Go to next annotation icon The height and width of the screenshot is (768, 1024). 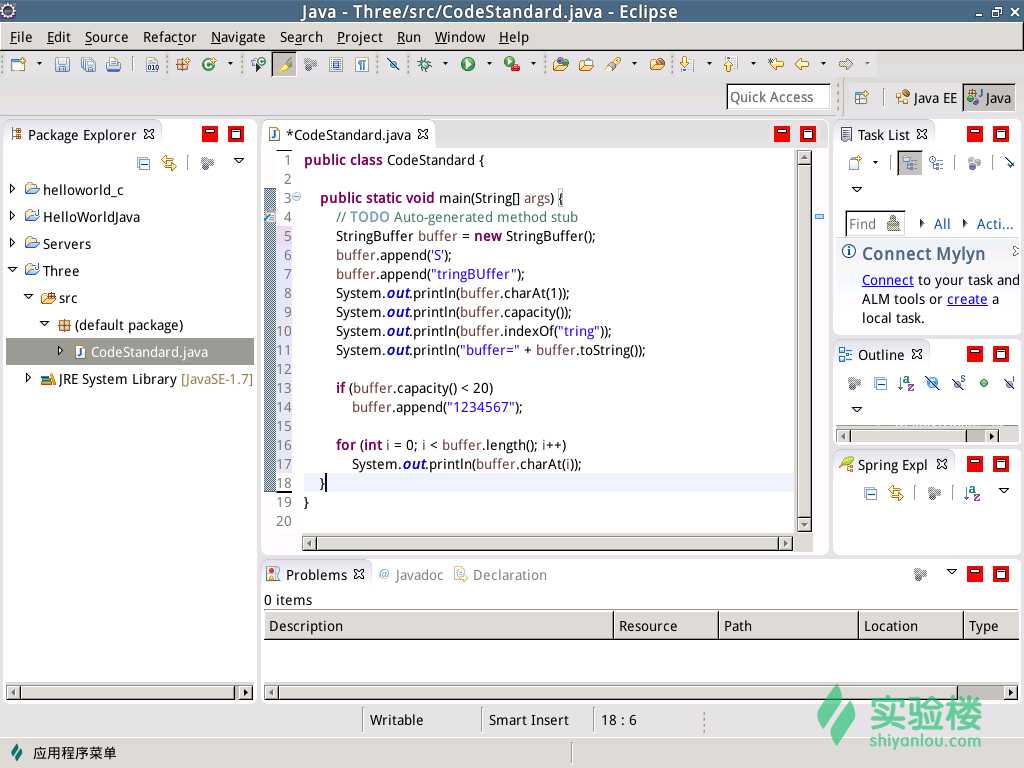[x=685, y=64]
